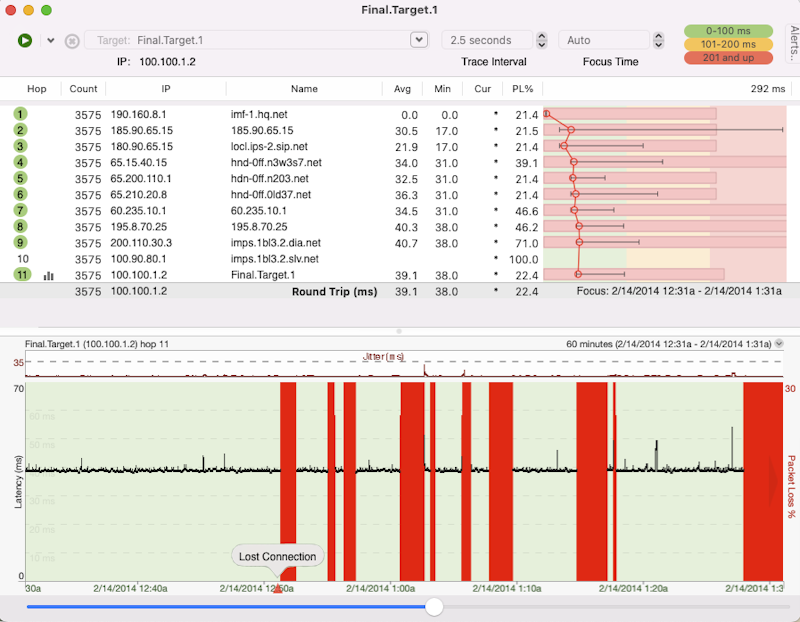This screenshot has height=622, width=800.
Task: Click the hop 5 number badge
Action: click(20, 178)
